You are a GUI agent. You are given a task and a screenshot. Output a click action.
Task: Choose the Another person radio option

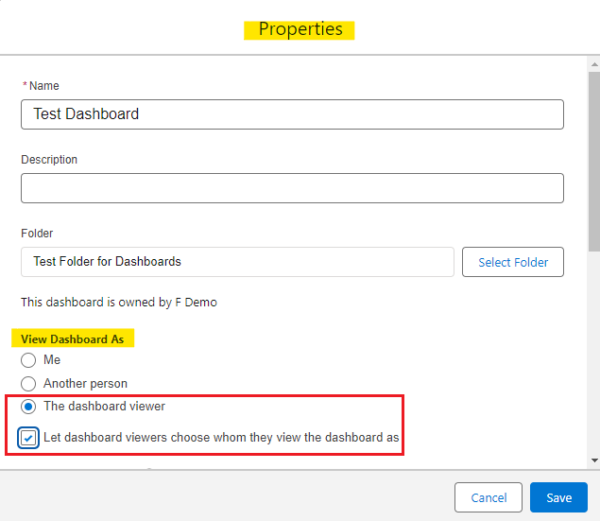(x=28, y=384)
